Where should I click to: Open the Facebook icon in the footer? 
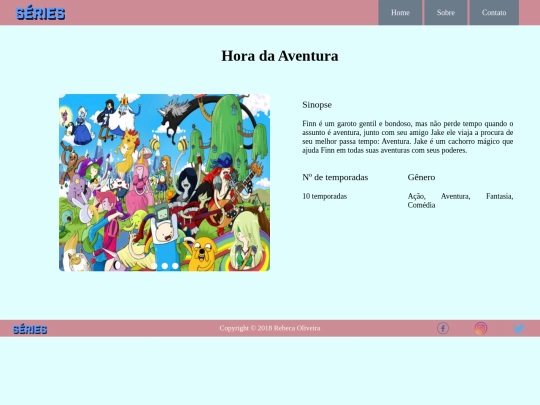coord(443,328)
